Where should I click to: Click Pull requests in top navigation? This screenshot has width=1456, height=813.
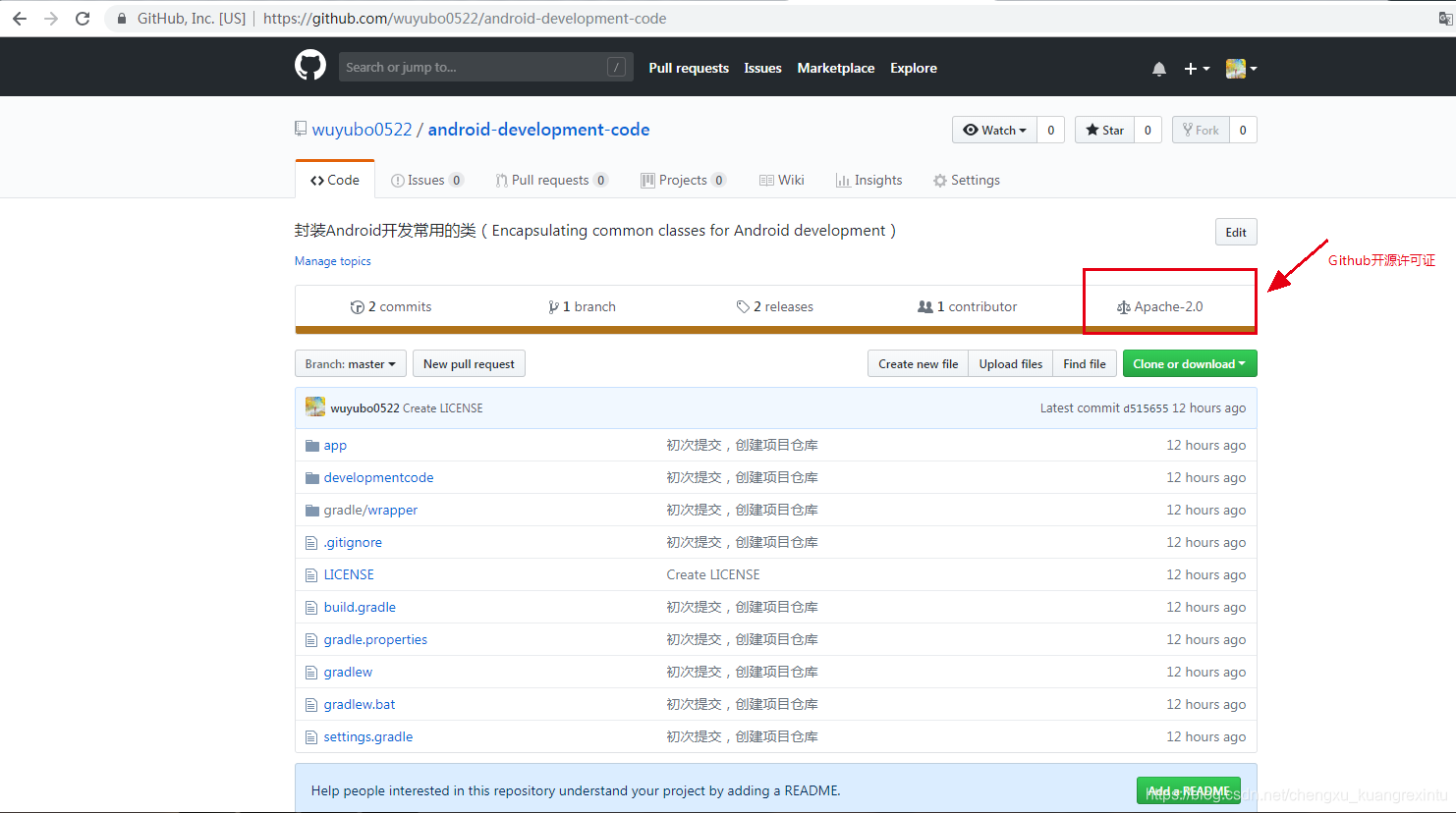point(689,68)
